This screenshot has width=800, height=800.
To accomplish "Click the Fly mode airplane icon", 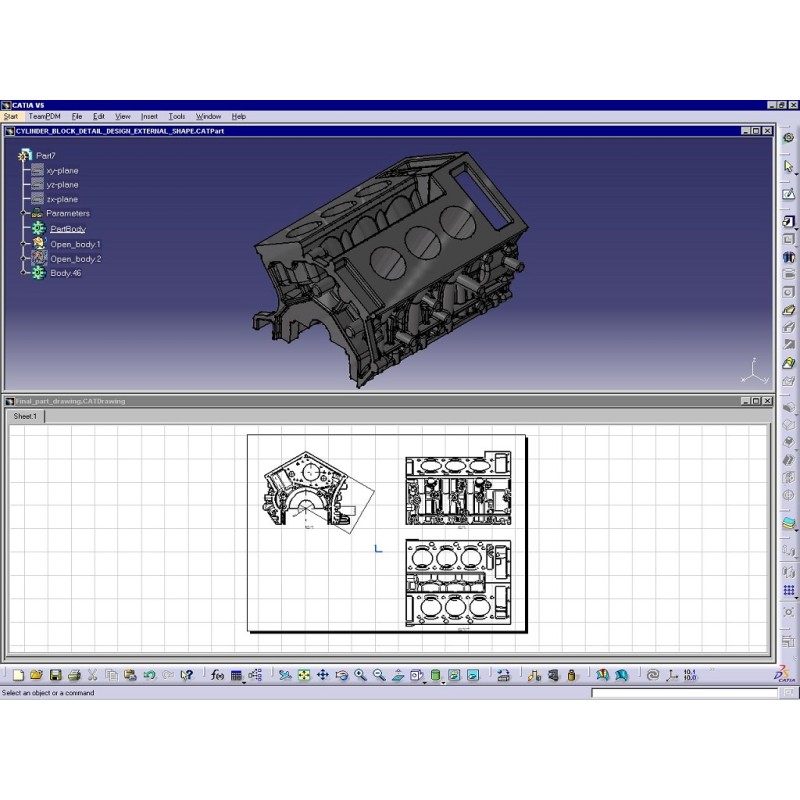I will click(285, 675).
